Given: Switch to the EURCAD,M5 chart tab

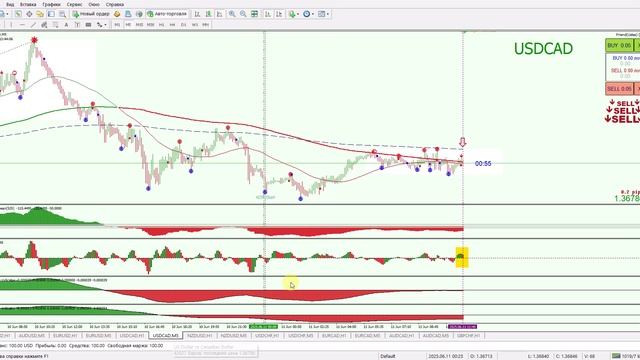Looking at the screenshot, I should [x=367, y=336].
